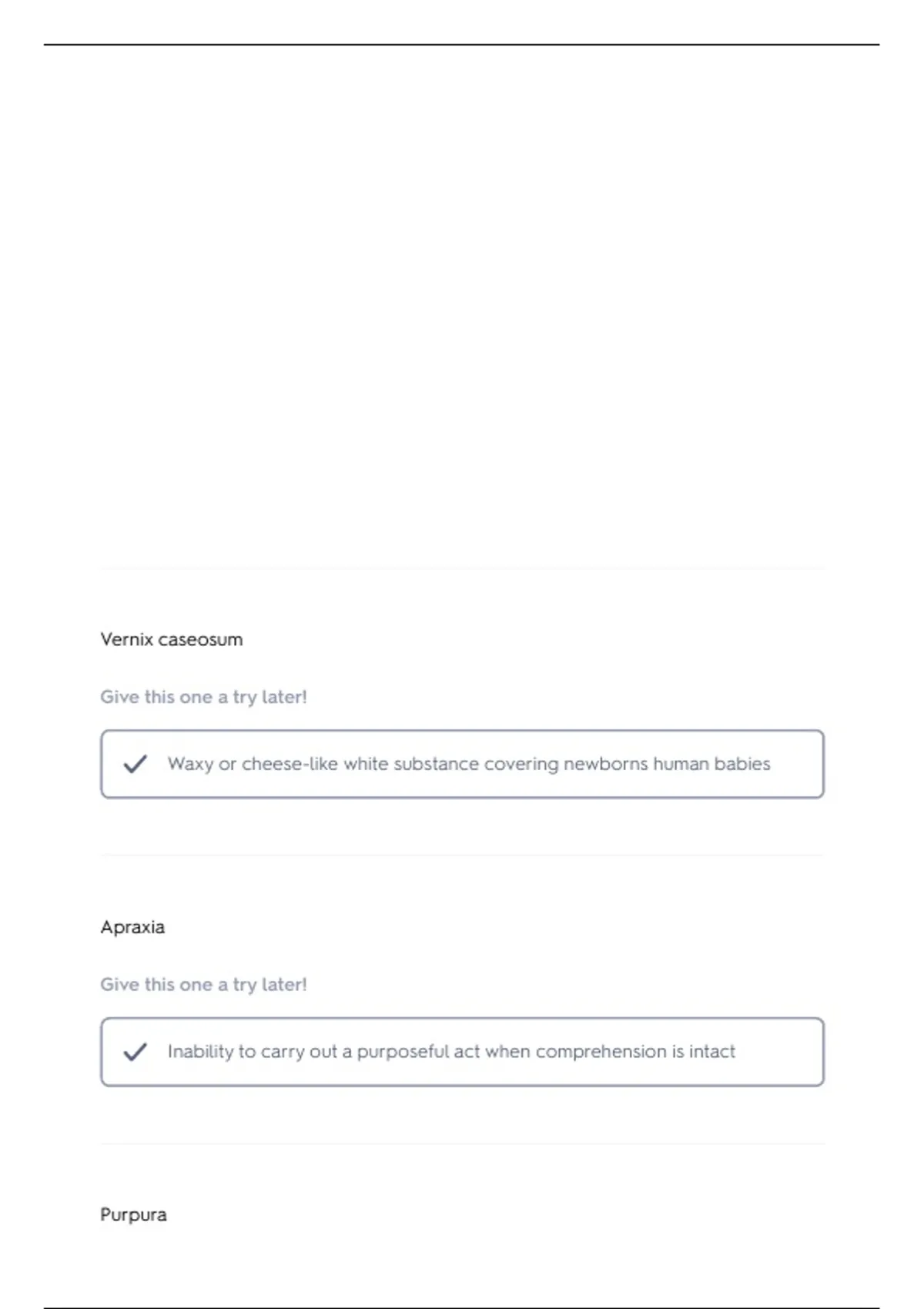Click the word "purposeful" in the Apraxia answer
The image size is (924, 1309).
click(x=403, y=1052)
